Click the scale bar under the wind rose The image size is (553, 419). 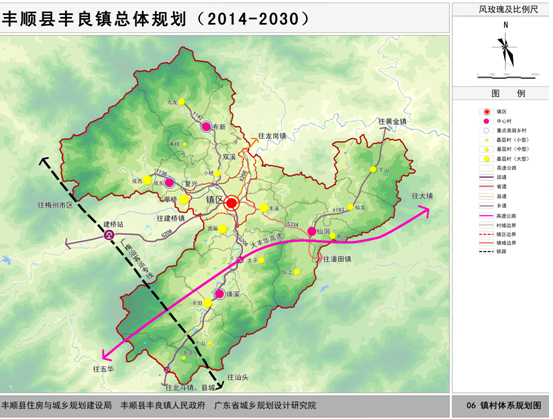coord(507,76)
